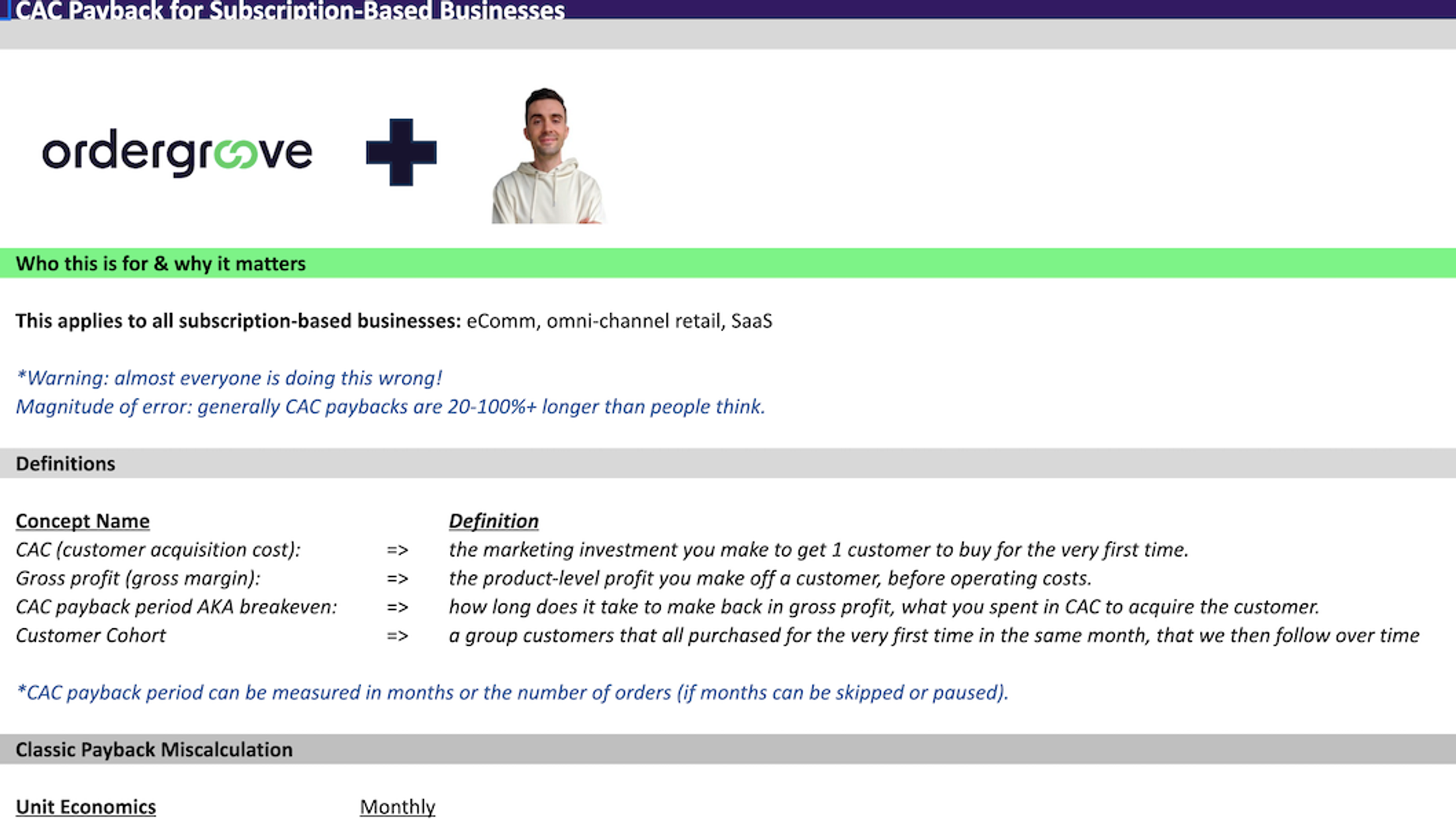Select '*Warning: almost everyone is doing this wrong!'
1456x819 pixels.
click(229, 378)
